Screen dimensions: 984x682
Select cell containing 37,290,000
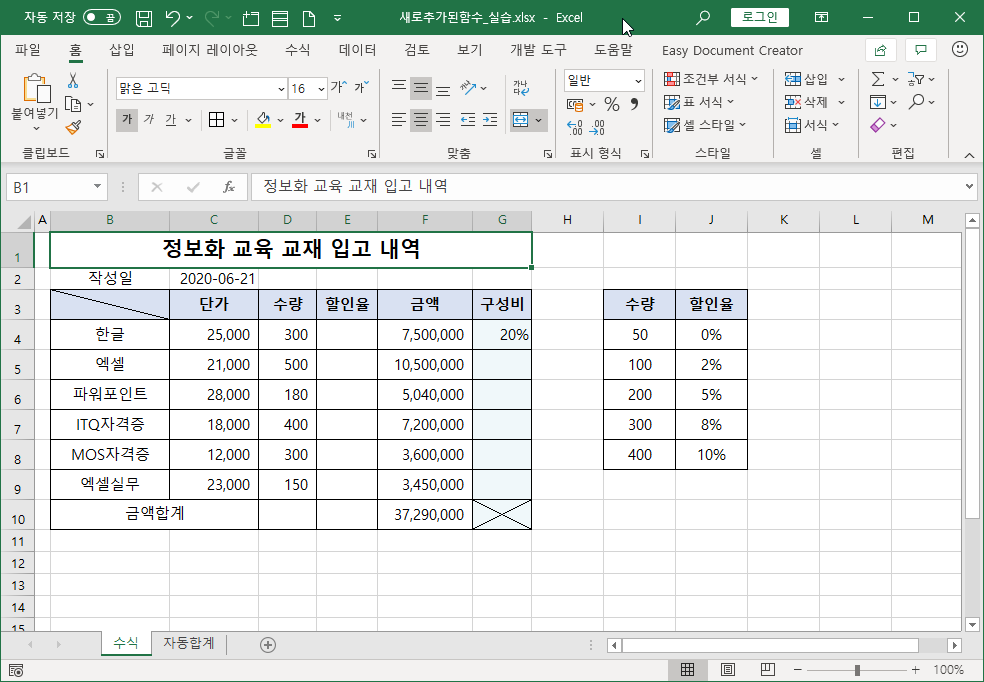click(x=425, y=514)
